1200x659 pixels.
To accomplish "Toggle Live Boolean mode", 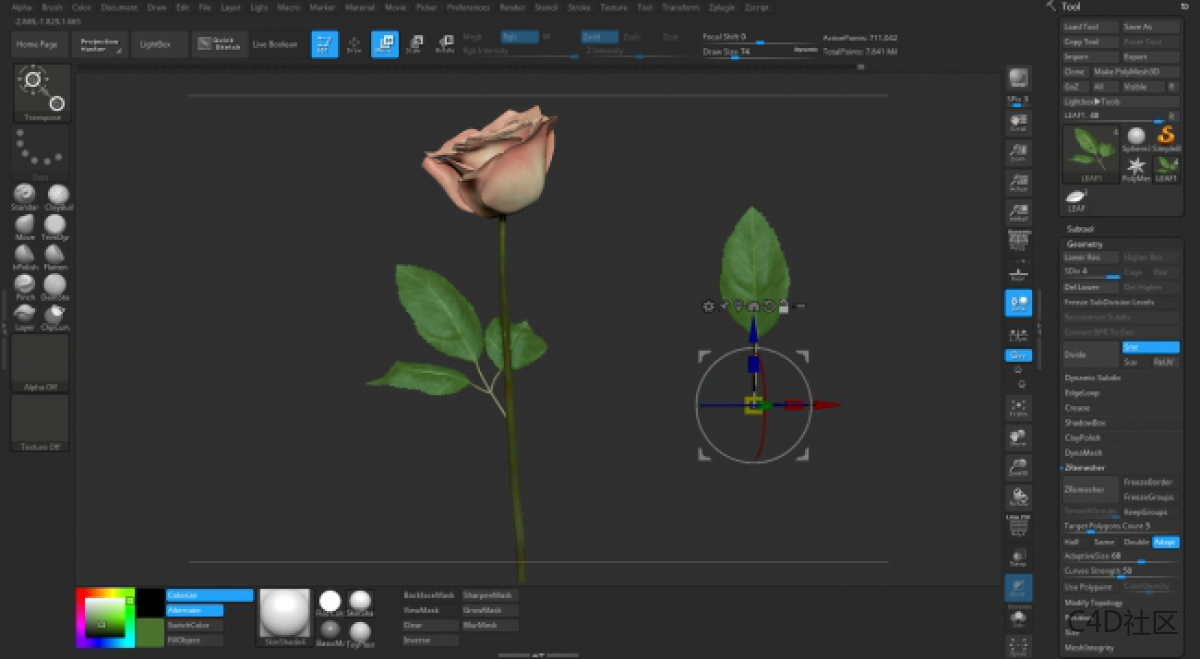I will tap(274, 45).
